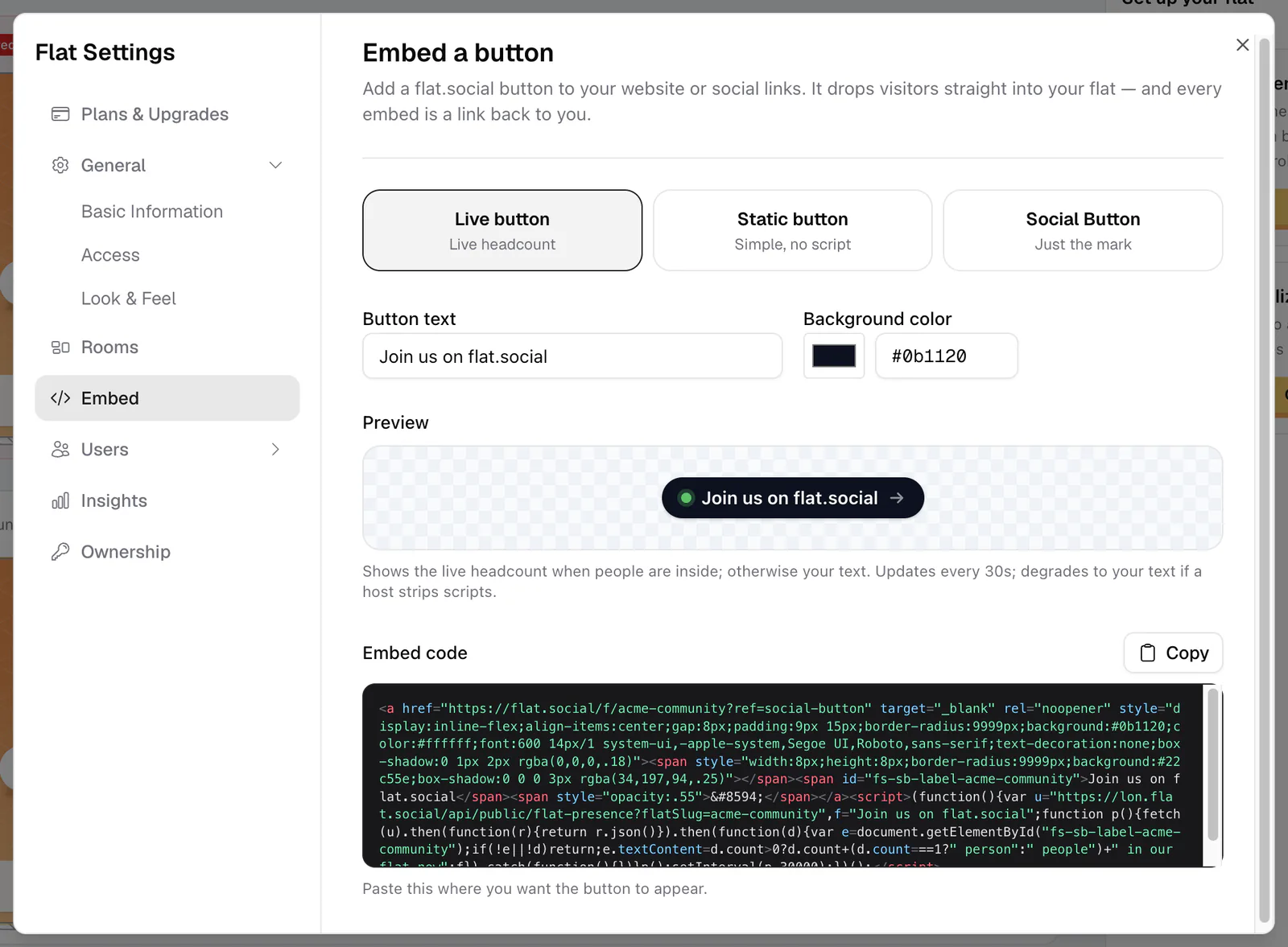The height and width of the screenshot is (947, 1288).
Task: Click the Embed code brackets icon
Action: [60, 398]
